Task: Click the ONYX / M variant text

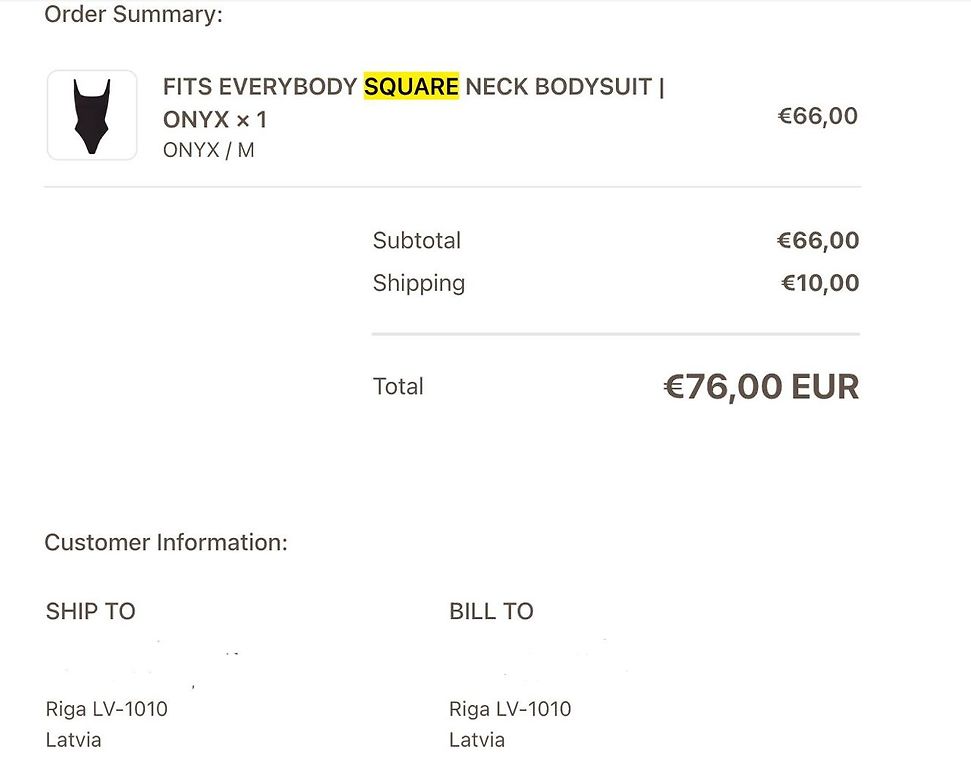Action: pyautogui.click(x=209, y=150)
